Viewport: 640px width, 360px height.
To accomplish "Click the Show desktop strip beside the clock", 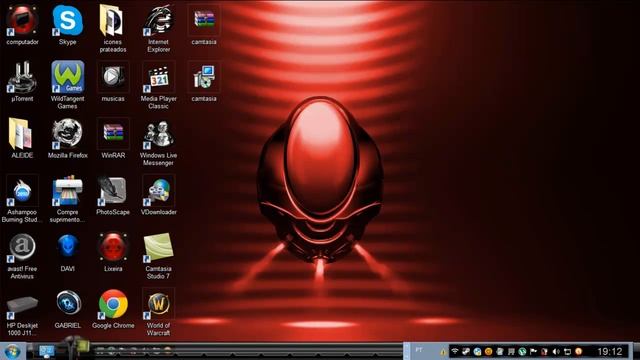I will pyautogui.click(x=636, y=351).
